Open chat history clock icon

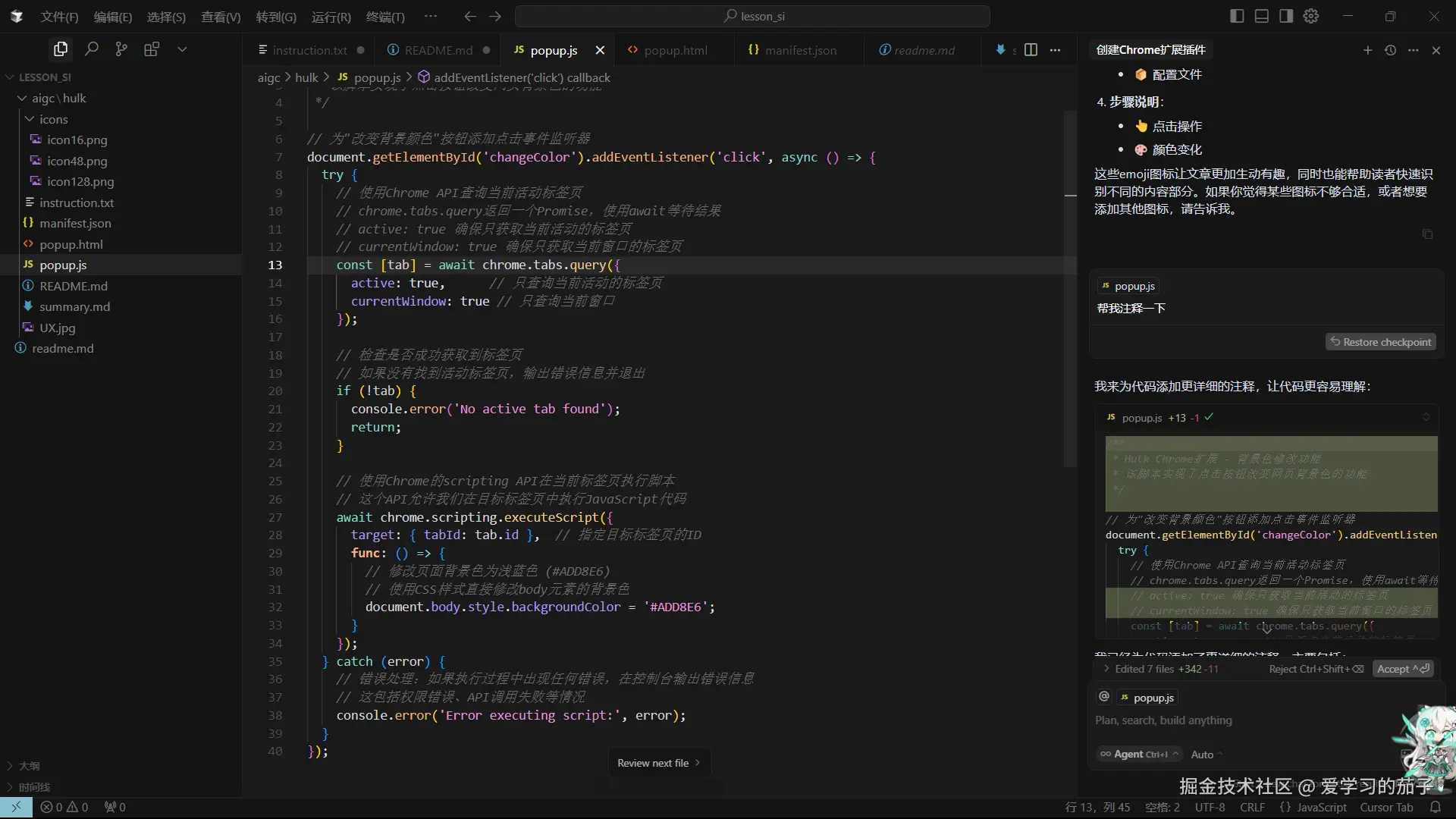1390,50
